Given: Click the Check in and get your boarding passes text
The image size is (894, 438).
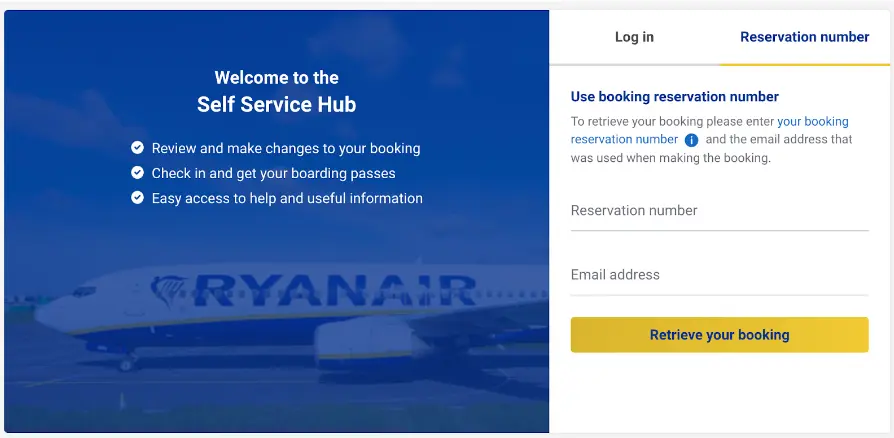Looking at the screenshot, I should 273,173.
